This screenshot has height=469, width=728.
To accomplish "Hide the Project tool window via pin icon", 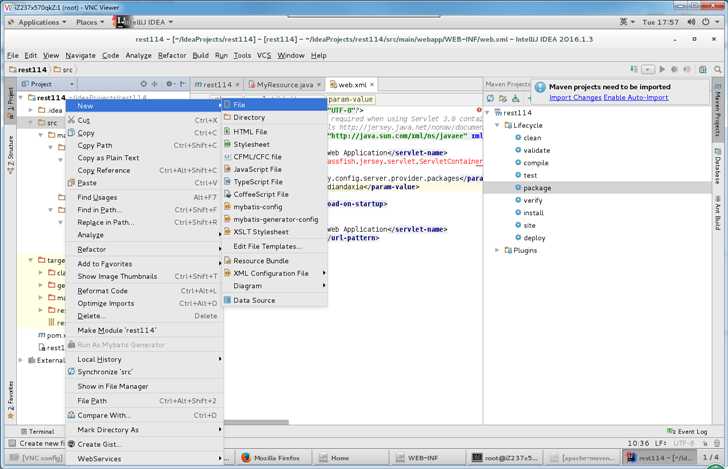I will pyautogui.click(x=182, y=84).
